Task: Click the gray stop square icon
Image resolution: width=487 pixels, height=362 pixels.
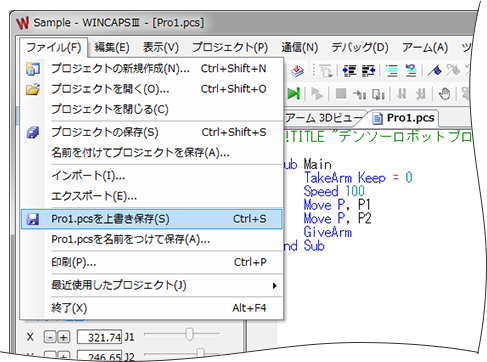Action: (341, 94)
